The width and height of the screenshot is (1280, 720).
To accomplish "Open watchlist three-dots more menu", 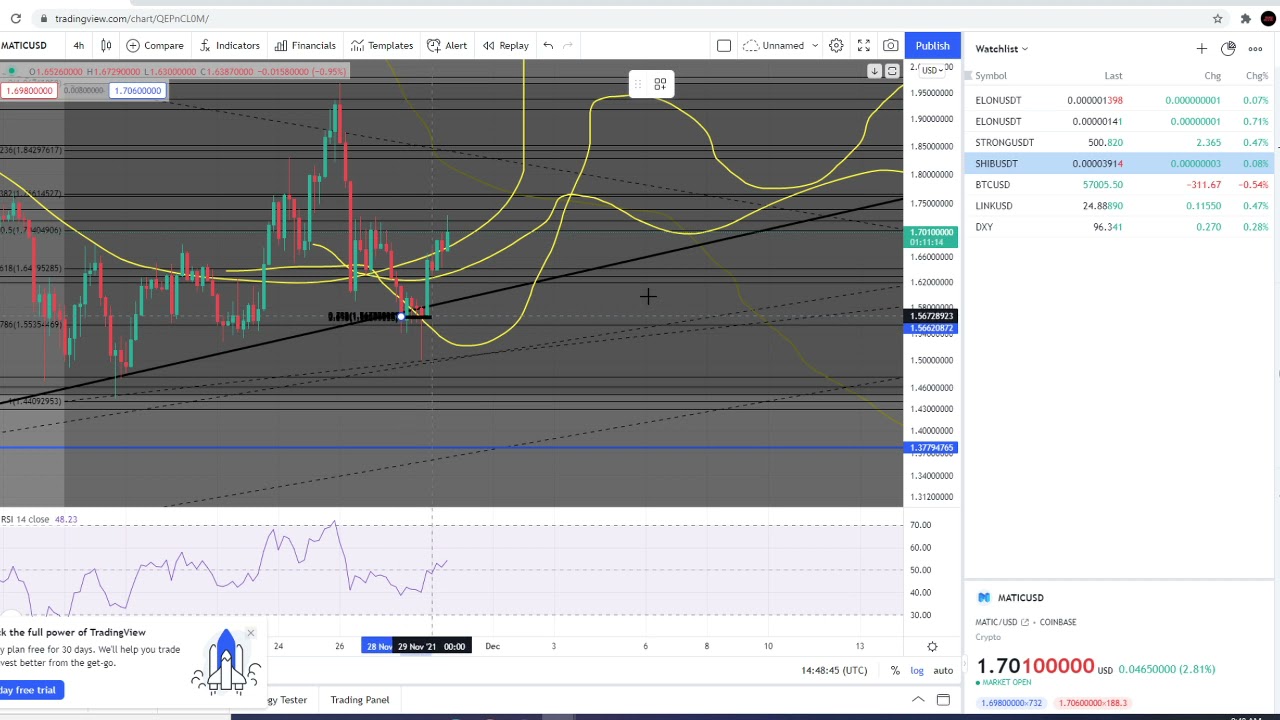I will (x=1255, y=48).
